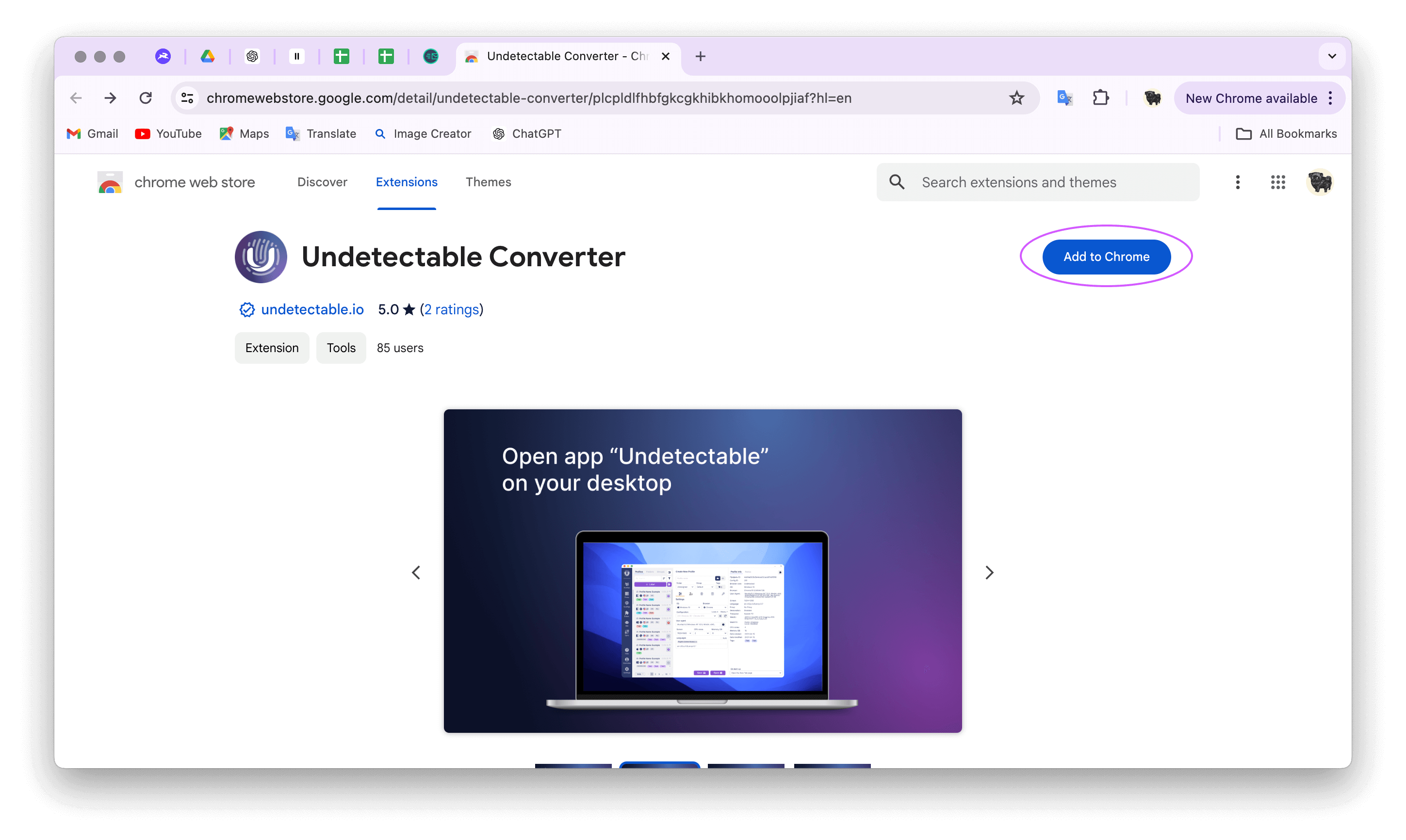The height and width of the screenshot is (840, 1406).
Task: Open the tab search chevron
Action: tap(1332, 56)
